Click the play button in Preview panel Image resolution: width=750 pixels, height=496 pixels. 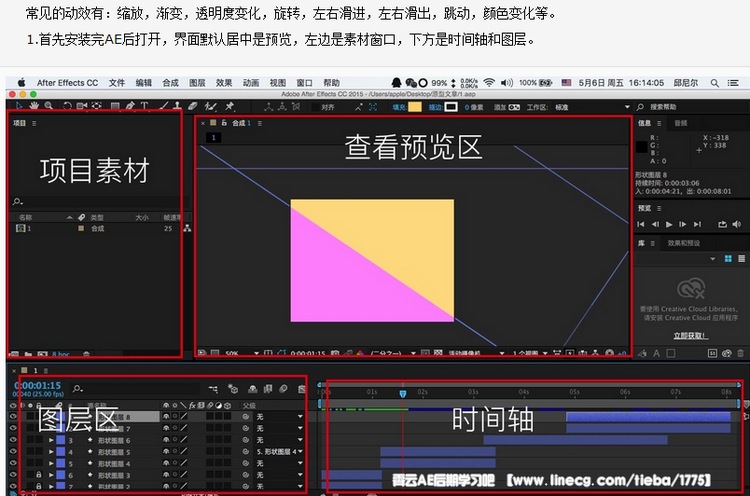click(x=669, y=224)
